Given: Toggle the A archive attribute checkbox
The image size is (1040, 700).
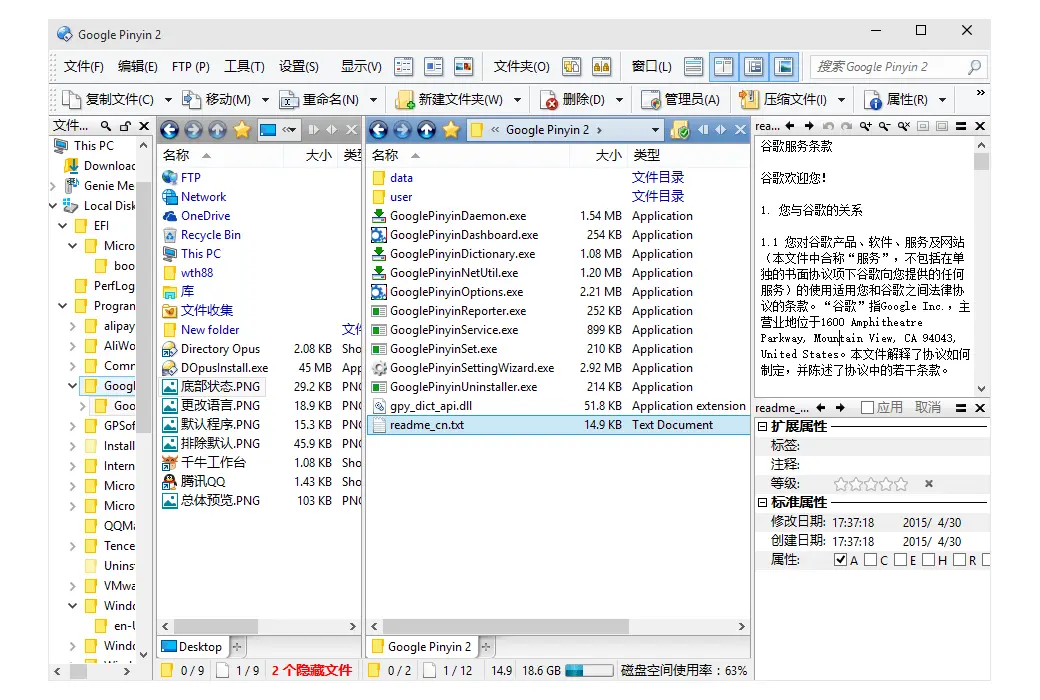Looking at the screenshot, I should 840,560.
